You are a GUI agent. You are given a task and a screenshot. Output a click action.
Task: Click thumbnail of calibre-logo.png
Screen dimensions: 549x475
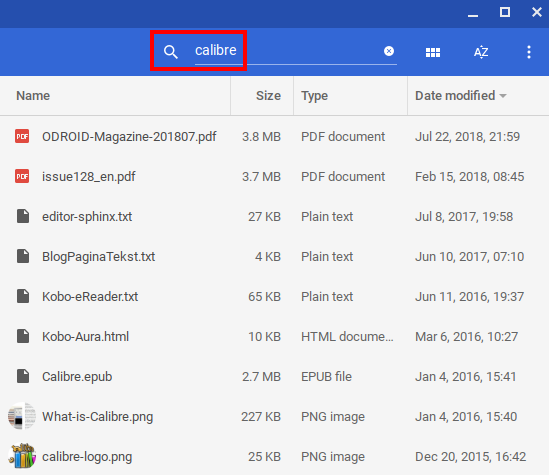pos(22,456)
